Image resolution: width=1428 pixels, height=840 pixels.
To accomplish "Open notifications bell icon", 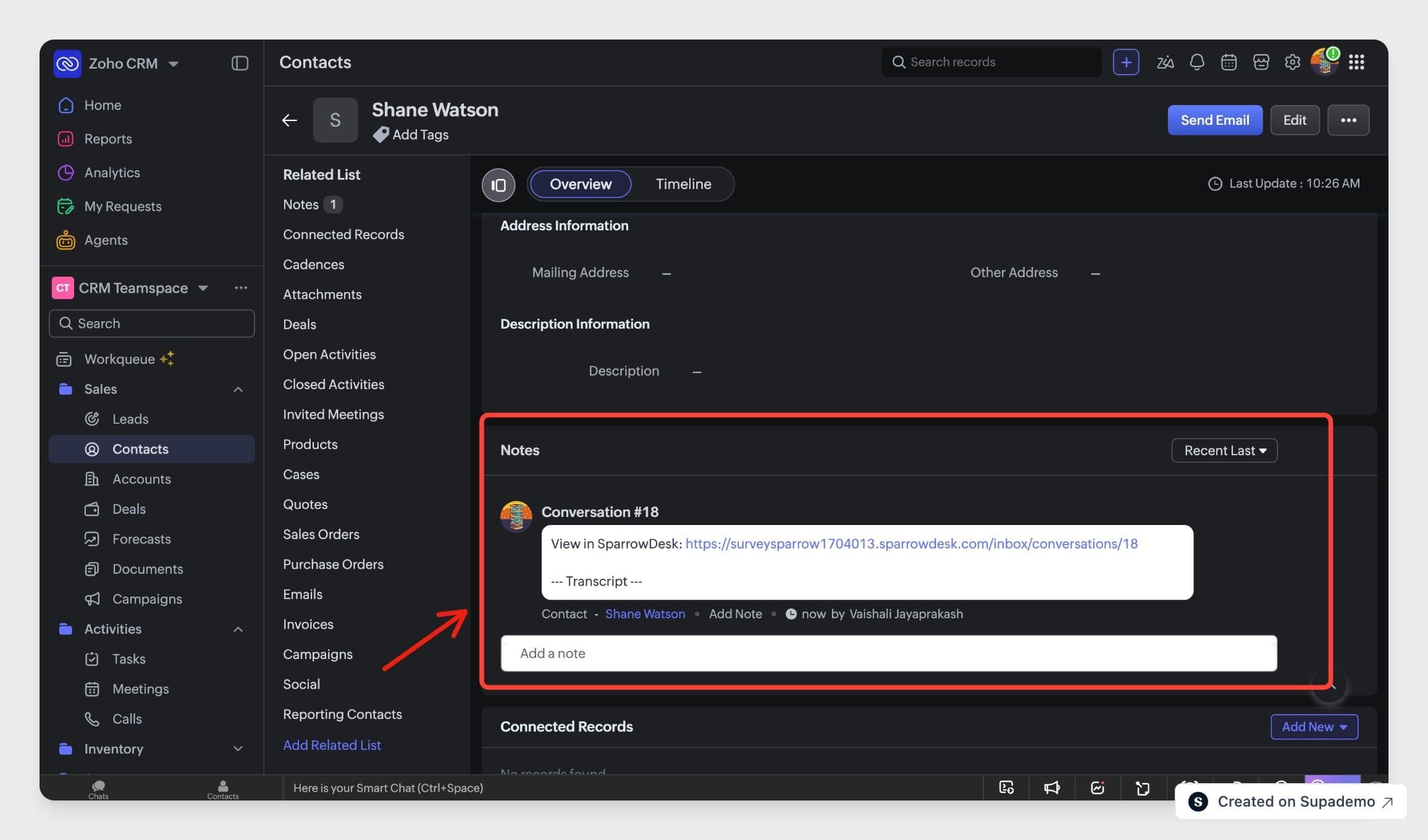I will click(x=1197, y=62).
